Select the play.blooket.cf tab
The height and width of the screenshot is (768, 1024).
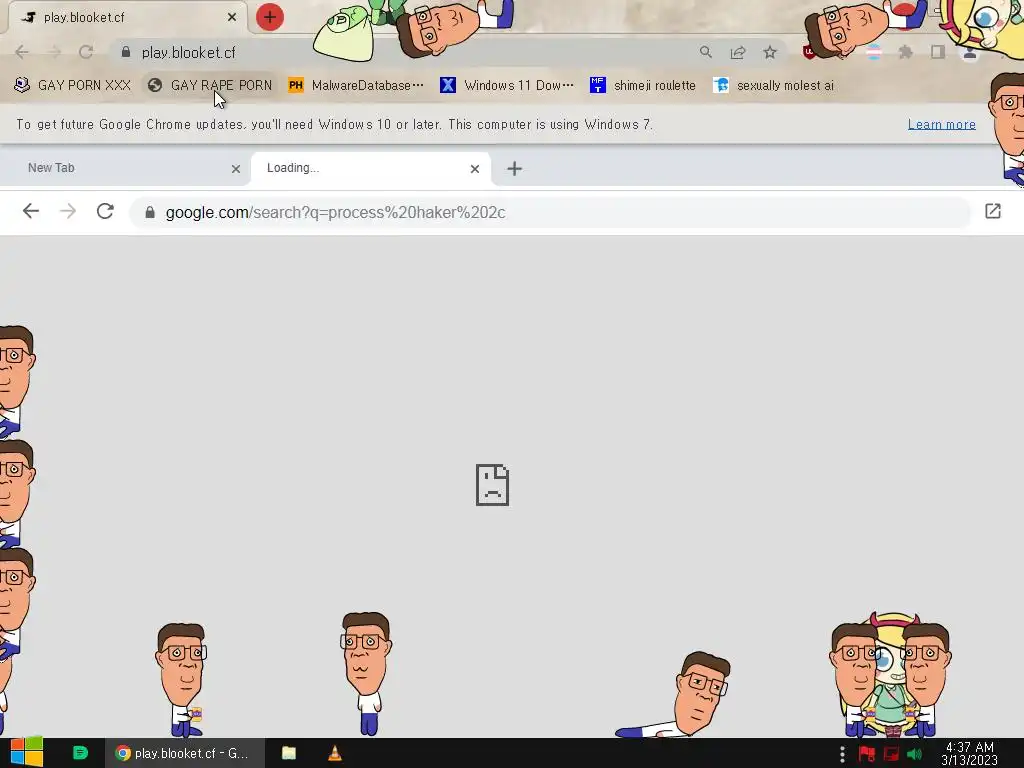[x=127, y=17]
